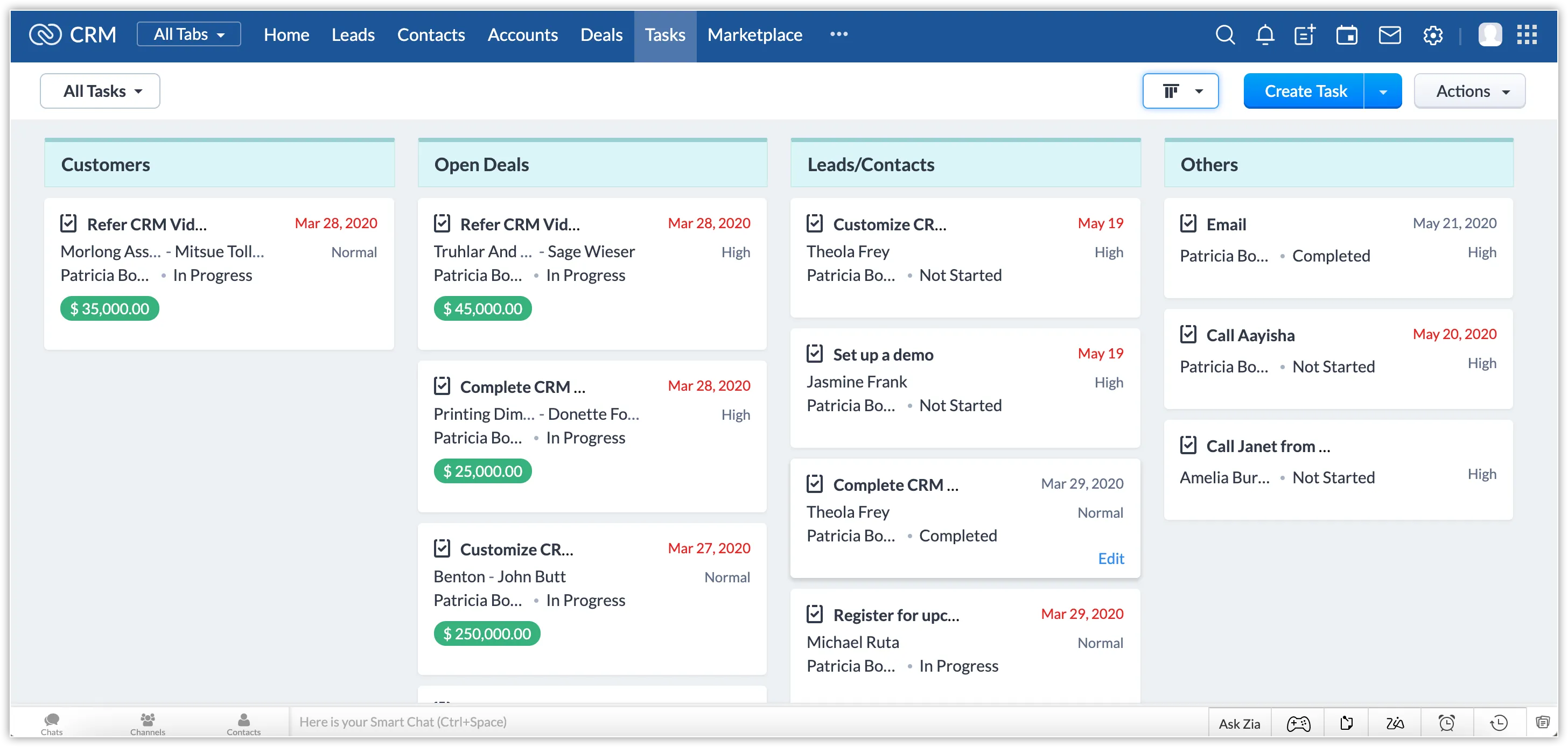
Task: Open the apps grid launcher icon
Action: tap(1527, 34)
